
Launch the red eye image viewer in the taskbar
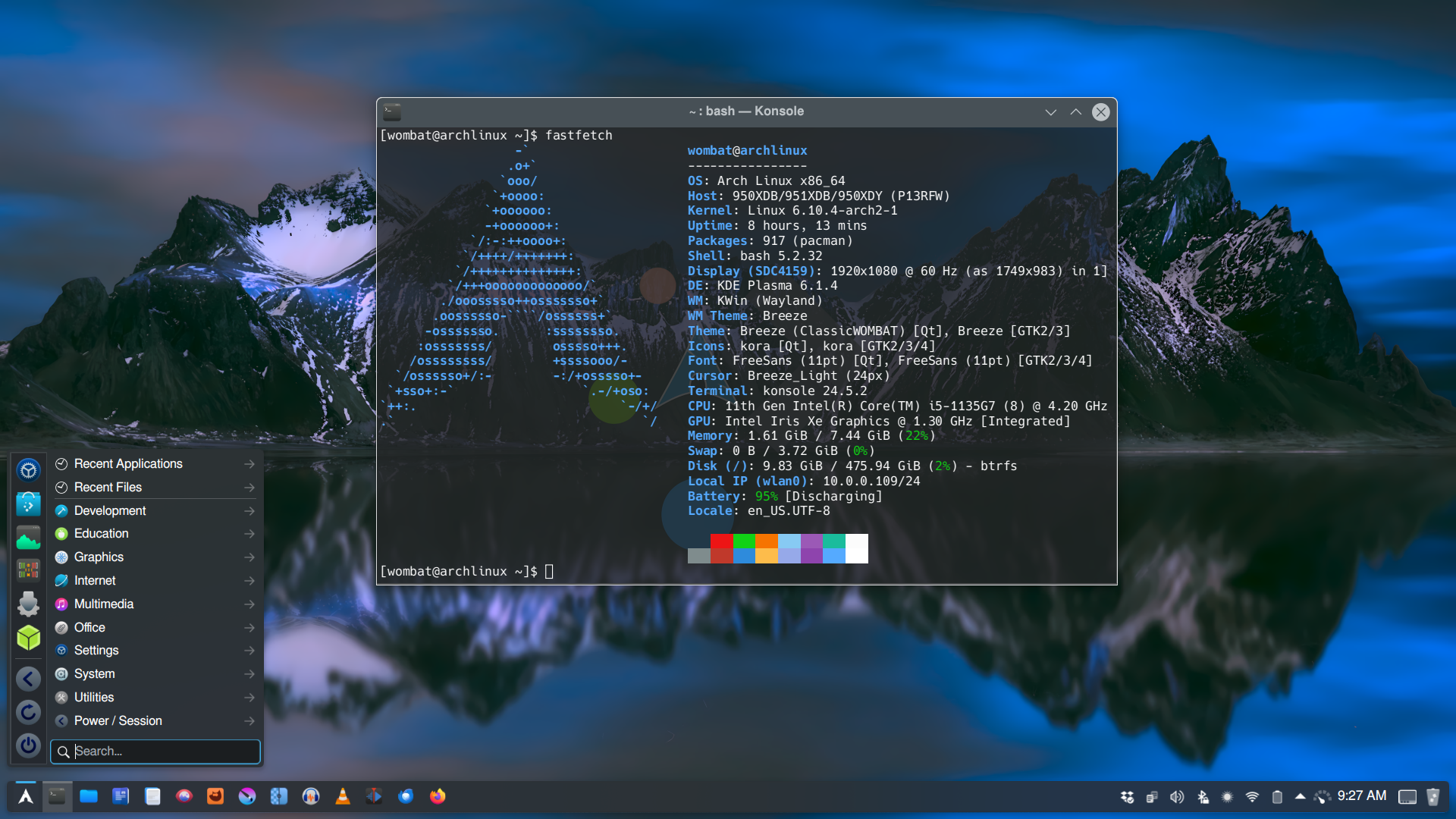pyautogui.click(x=184, y=796)
